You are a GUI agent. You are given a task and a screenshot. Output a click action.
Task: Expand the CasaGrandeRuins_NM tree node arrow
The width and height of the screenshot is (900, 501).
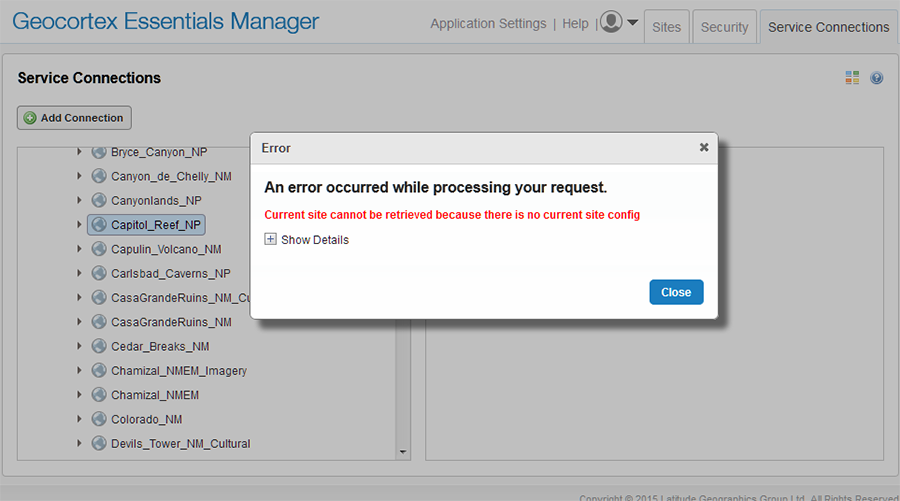[x=79, y=322]
